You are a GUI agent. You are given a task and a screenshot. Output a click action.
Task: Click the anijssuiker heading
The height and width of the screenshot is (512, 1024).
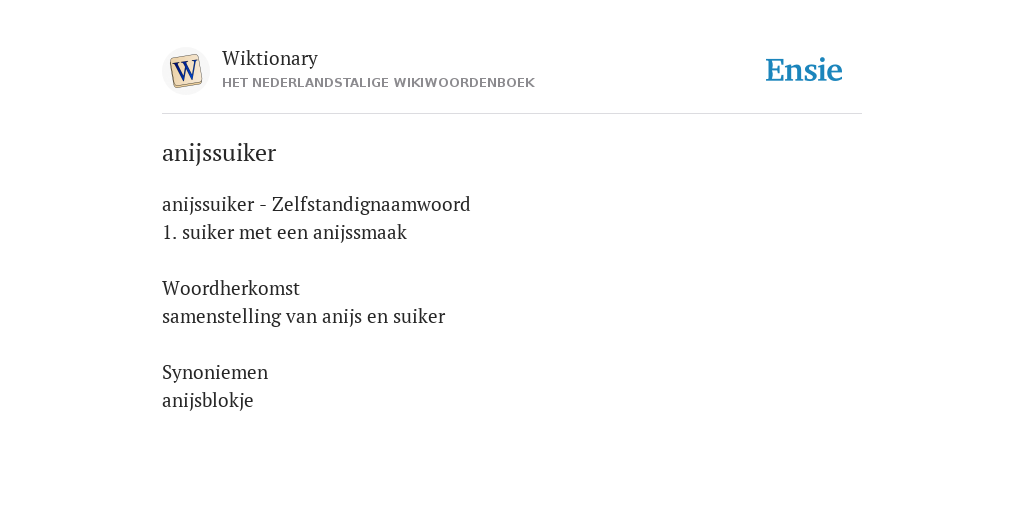tap(219, 153)
